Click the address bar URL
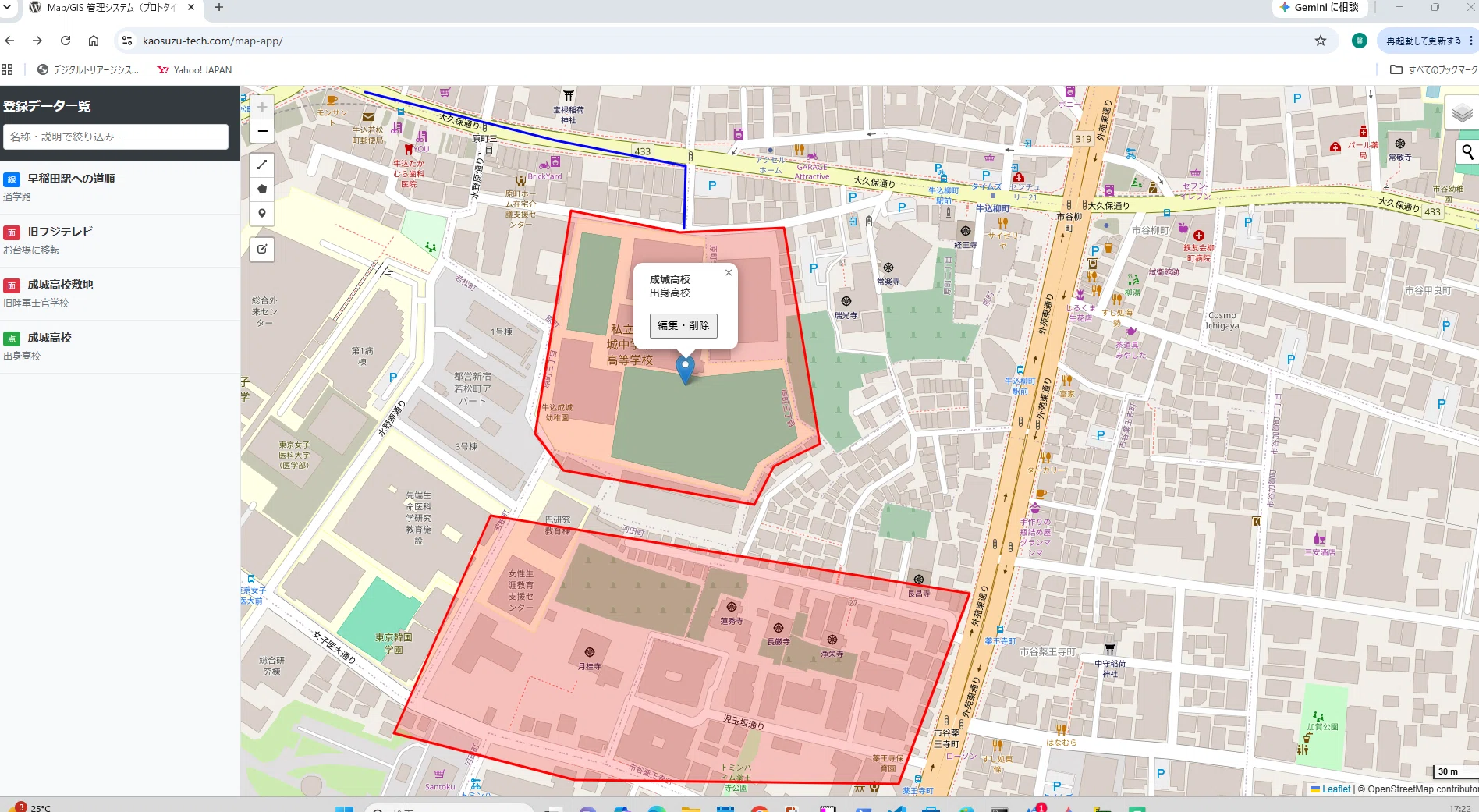The image size is (1479, 812). click(x=213, y=41)
